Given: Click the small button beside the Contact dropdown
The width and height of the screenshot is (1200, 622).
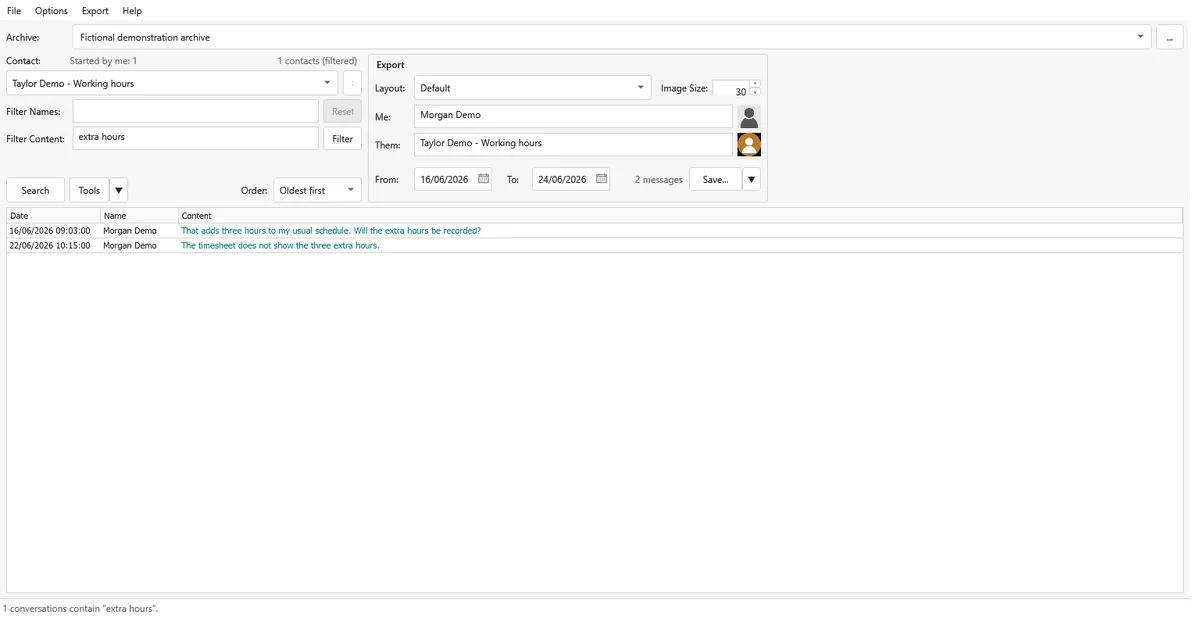Looking at the screenshot, I should click(x=352, y=83).
